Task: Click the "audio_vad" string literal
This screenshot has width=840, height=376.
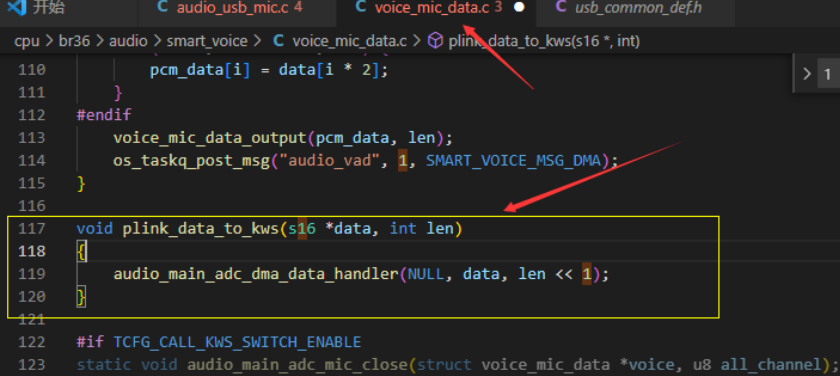Action: click(x=330, y=160)
